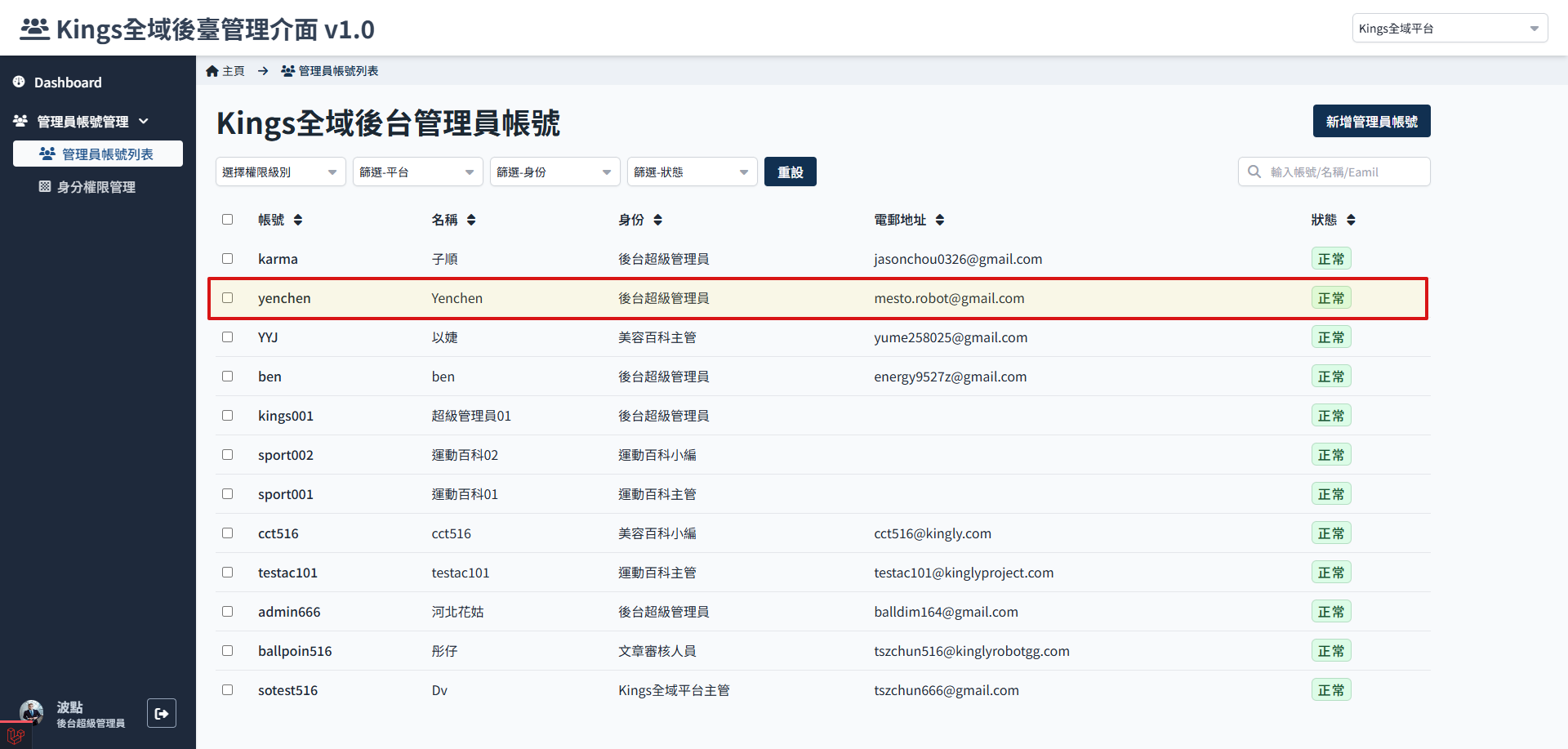Click the breadcrumb arrow icon
This screenshot has height=749, width=1568.
[x=263, y=71]
